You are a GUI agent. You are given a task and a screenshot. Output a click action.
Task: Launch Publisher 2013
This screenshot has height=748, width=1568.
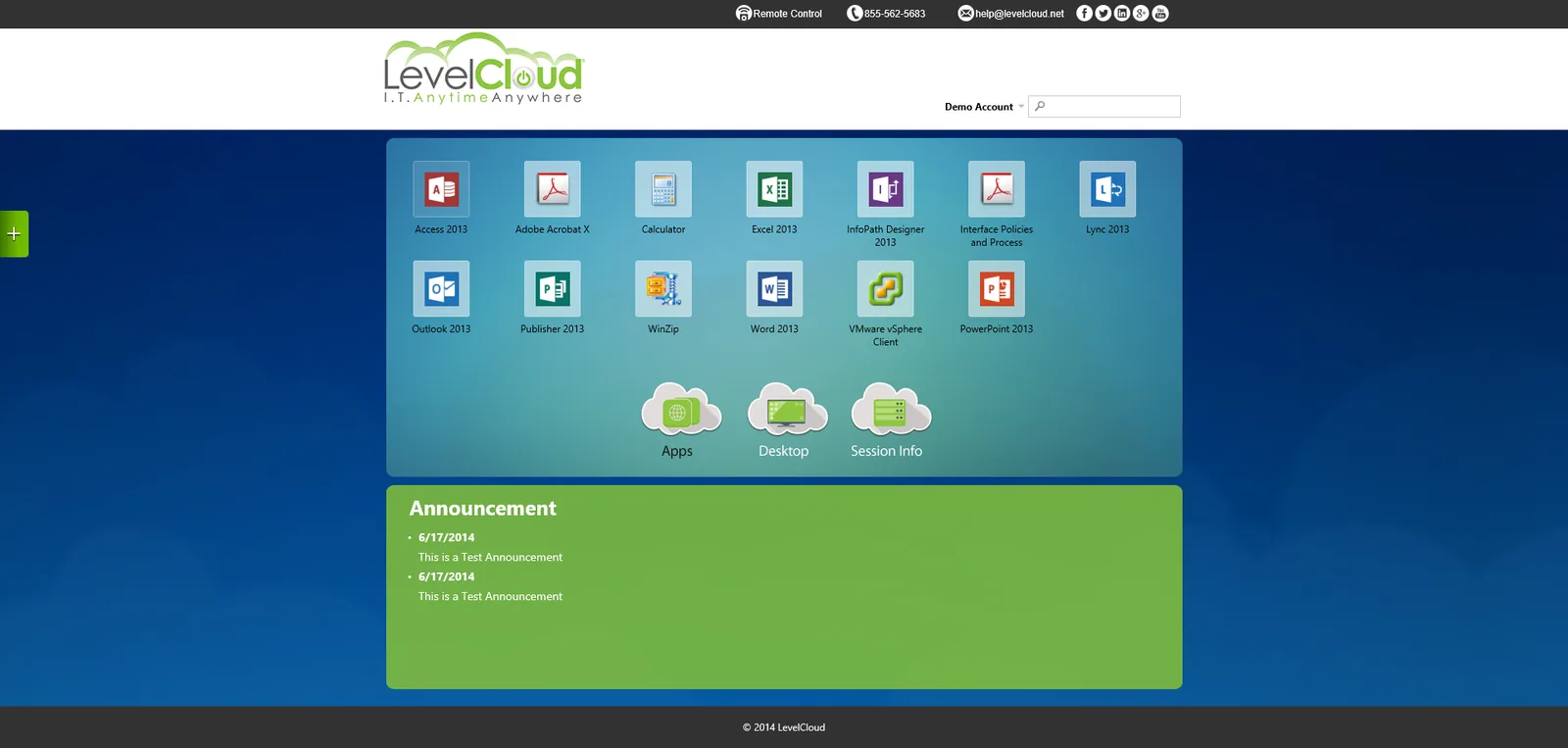click(x=553, y=289)
